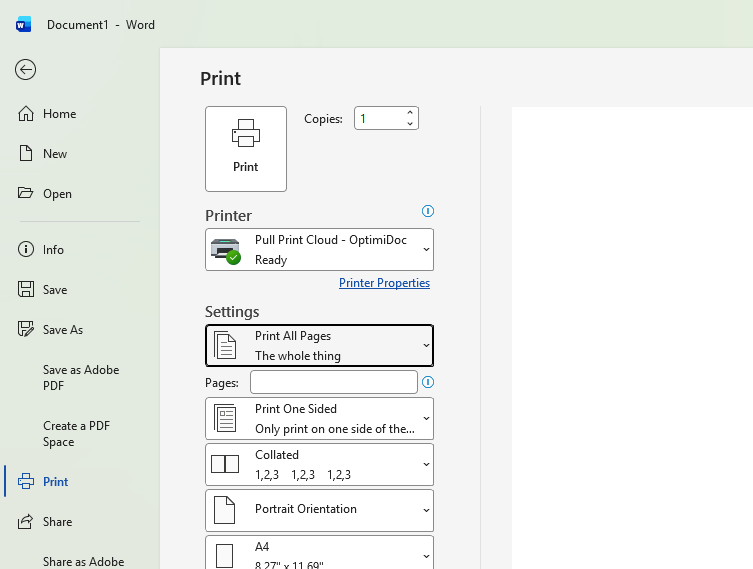This screenshot has height=569, width=753.
Task: Click the New document icon
Action: coord(27,154)
